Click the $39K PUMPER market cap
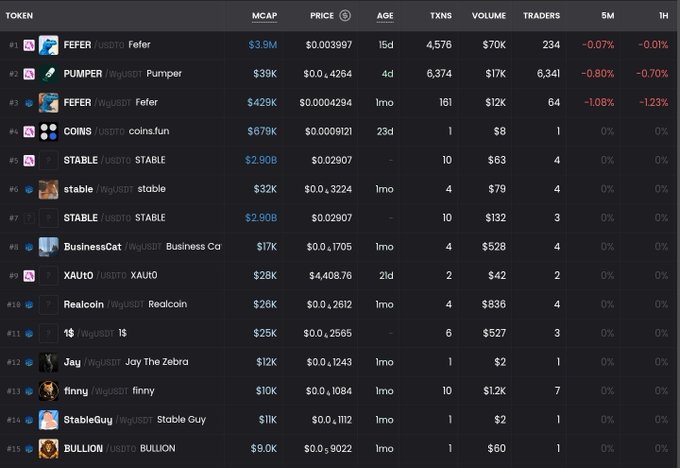This screenshot has height=468, width=680. point(265,74)
